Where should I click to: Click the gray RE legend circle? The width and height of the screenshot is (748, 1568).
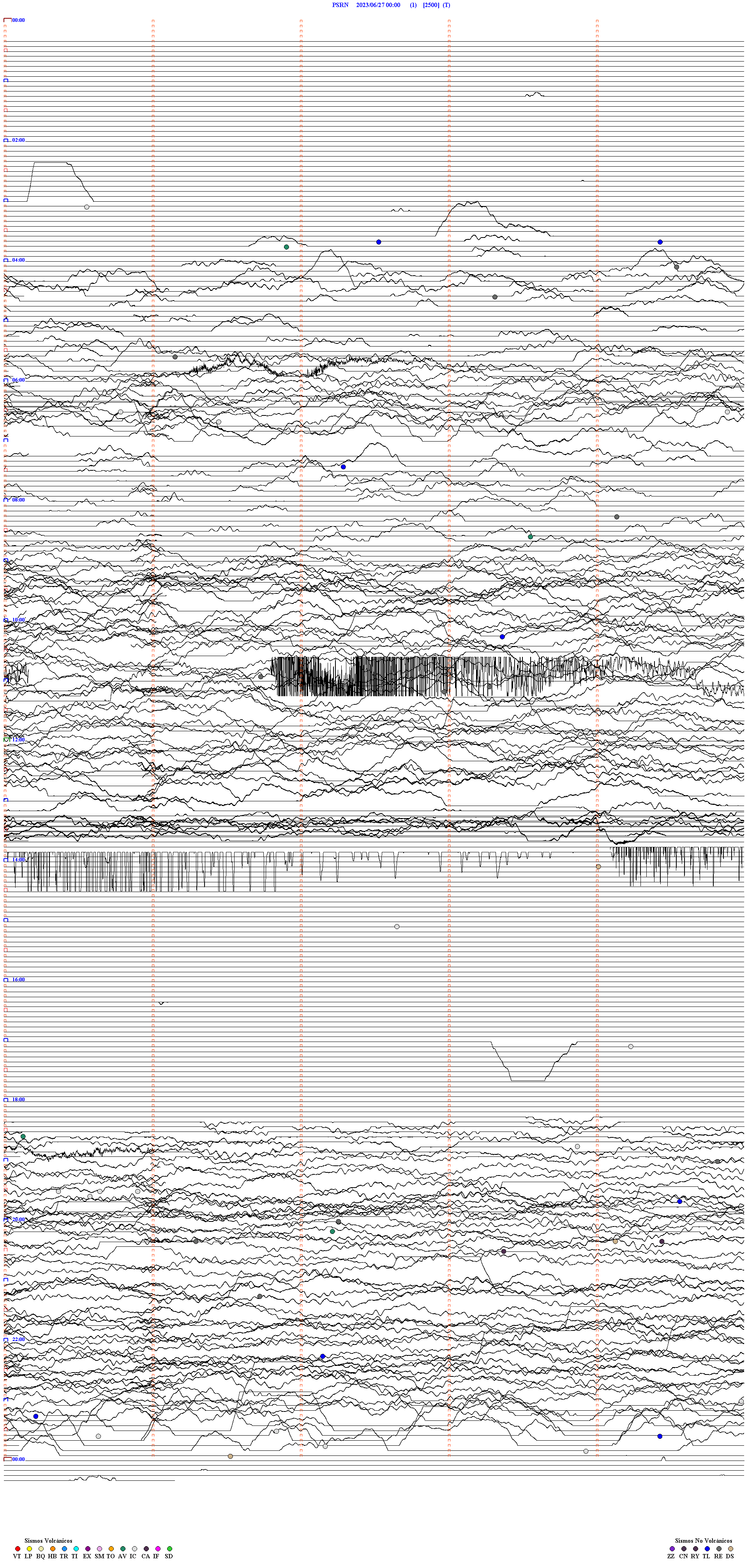719,1549
